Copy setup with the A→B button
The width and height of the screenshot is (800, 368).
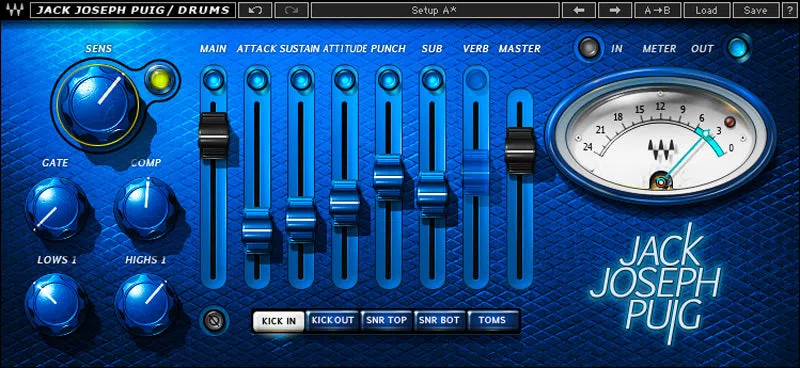(657, 10)
